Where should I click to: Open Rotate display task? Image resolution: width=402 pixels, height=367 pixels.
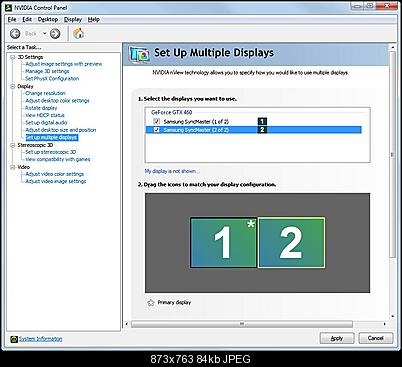41,108
